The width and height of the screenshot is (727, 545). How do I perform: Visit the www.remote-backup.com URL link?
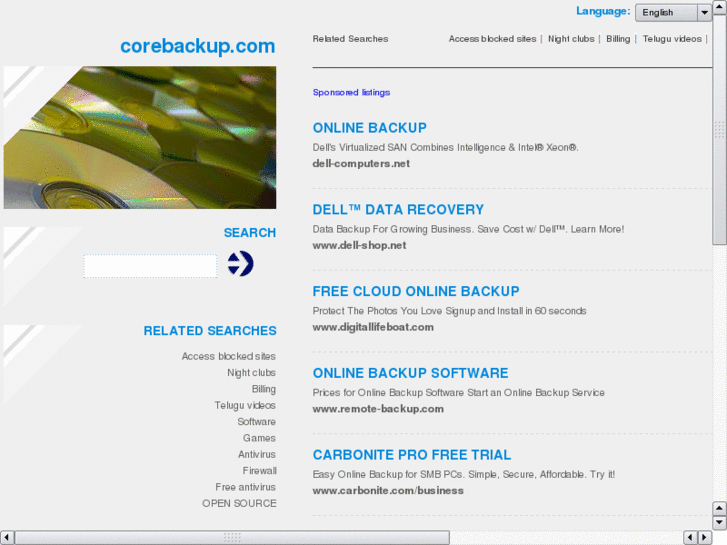point(378,409)
